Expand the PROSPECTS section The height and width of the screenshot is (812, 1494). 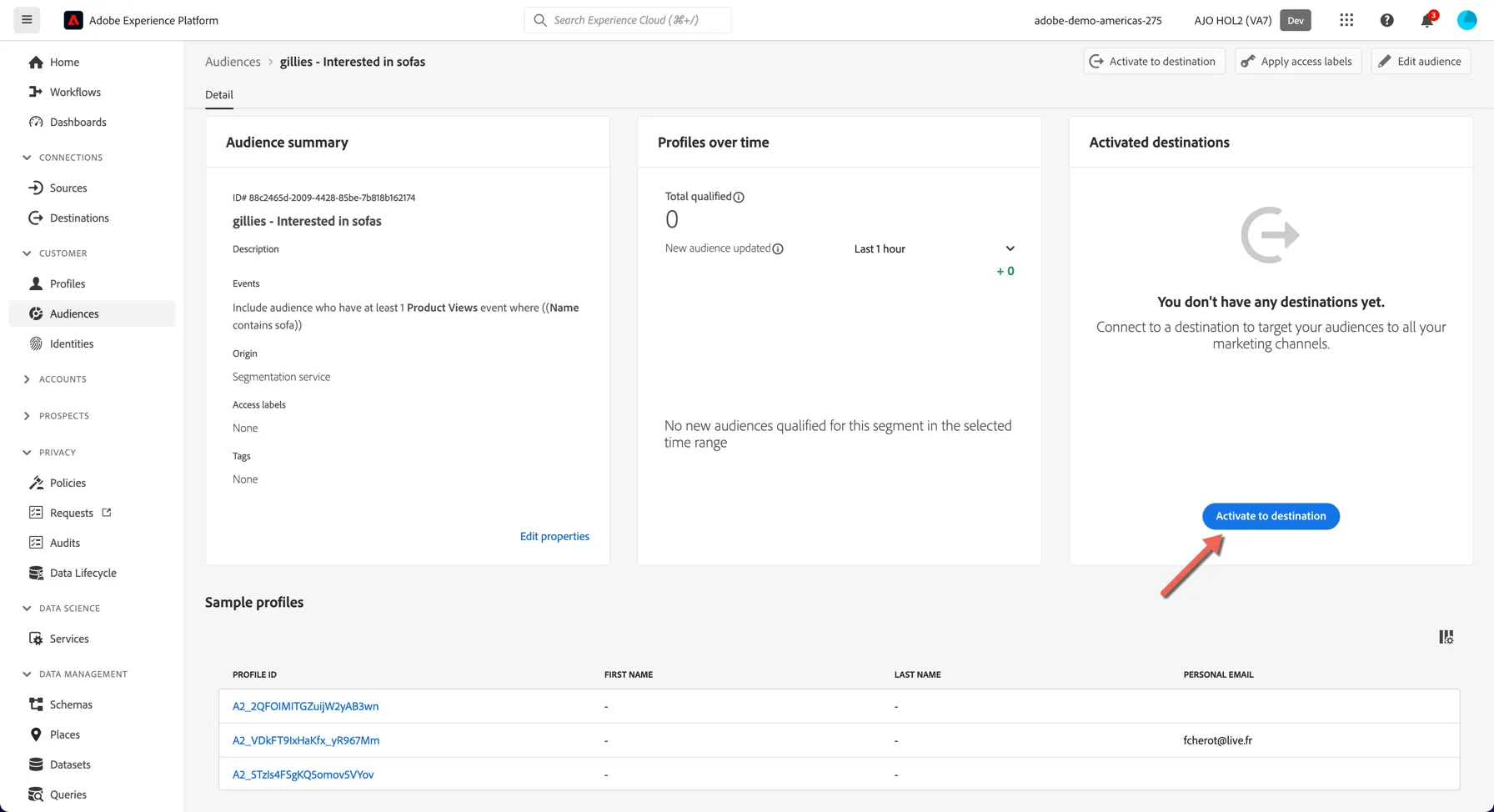(x=27, y=416)
